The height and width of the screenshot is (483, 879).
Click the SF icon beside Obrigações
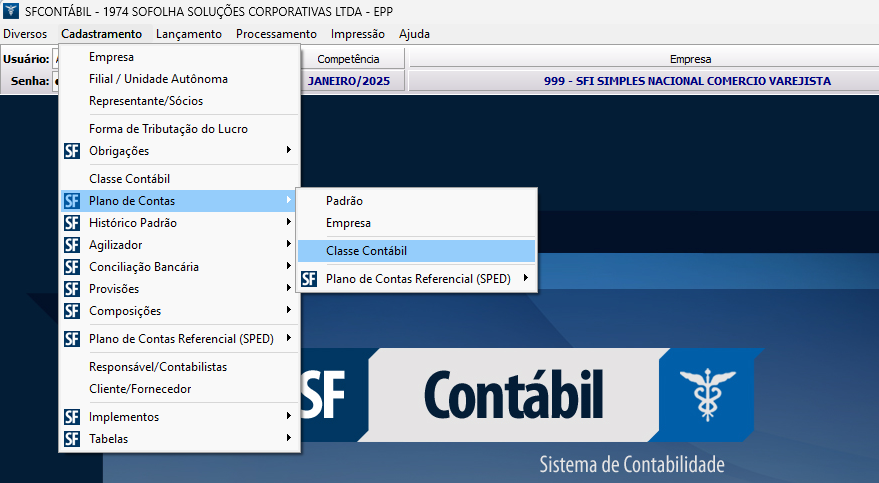click(x=71, y=151)
